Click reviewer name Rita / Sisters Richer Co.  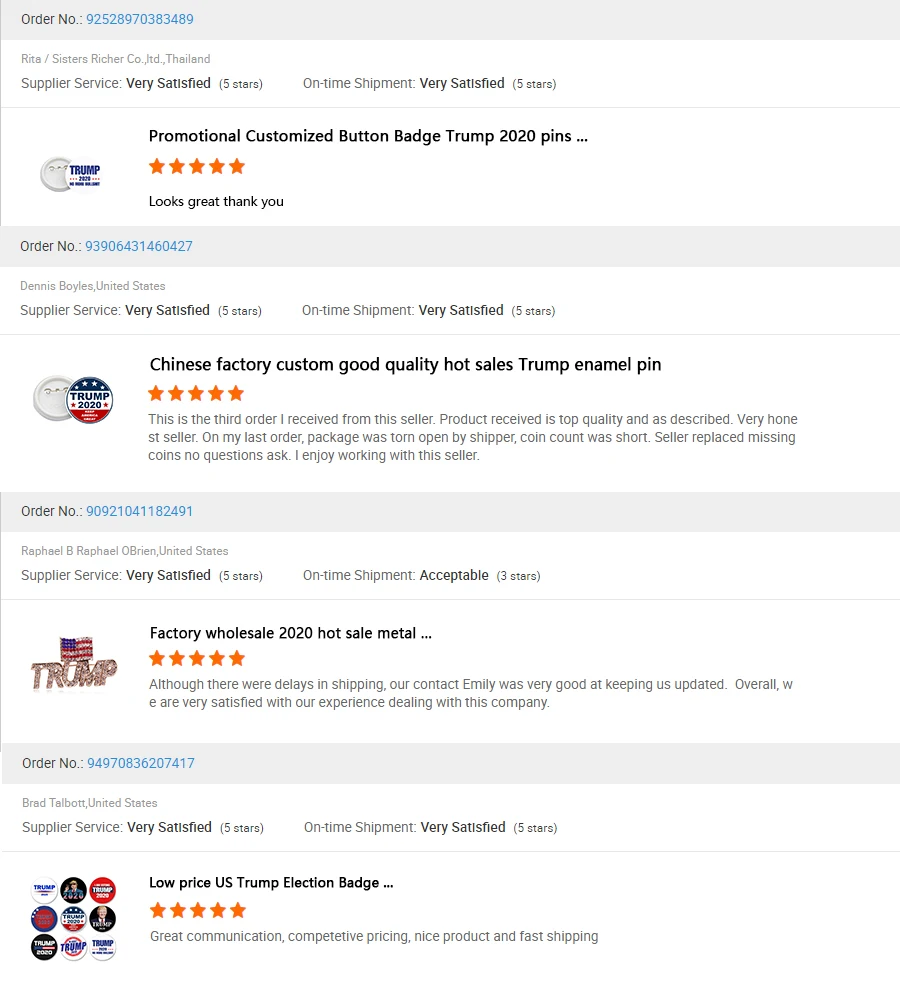click(116, 59)
